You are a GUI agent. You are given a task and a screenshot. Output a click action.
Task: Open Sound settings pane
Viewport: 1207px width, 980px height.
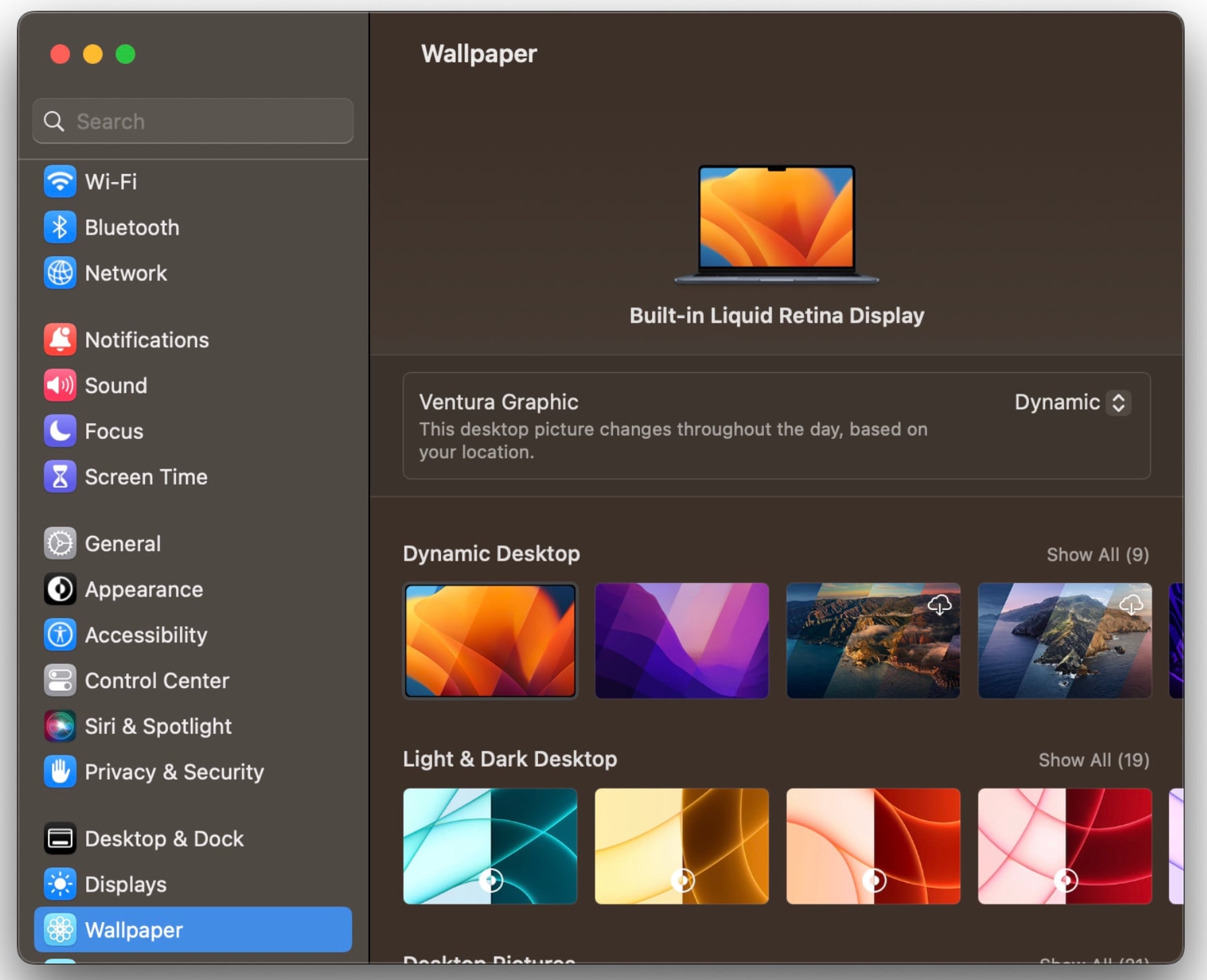[x=193, y=386]
